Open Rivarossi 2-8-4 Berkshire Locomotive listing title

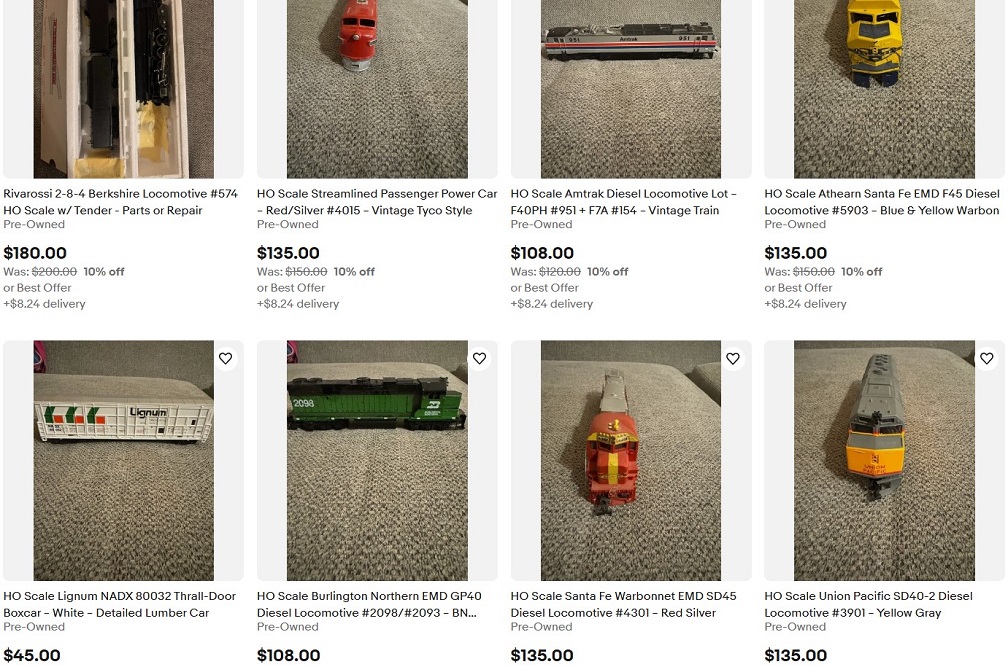[121, 202]
